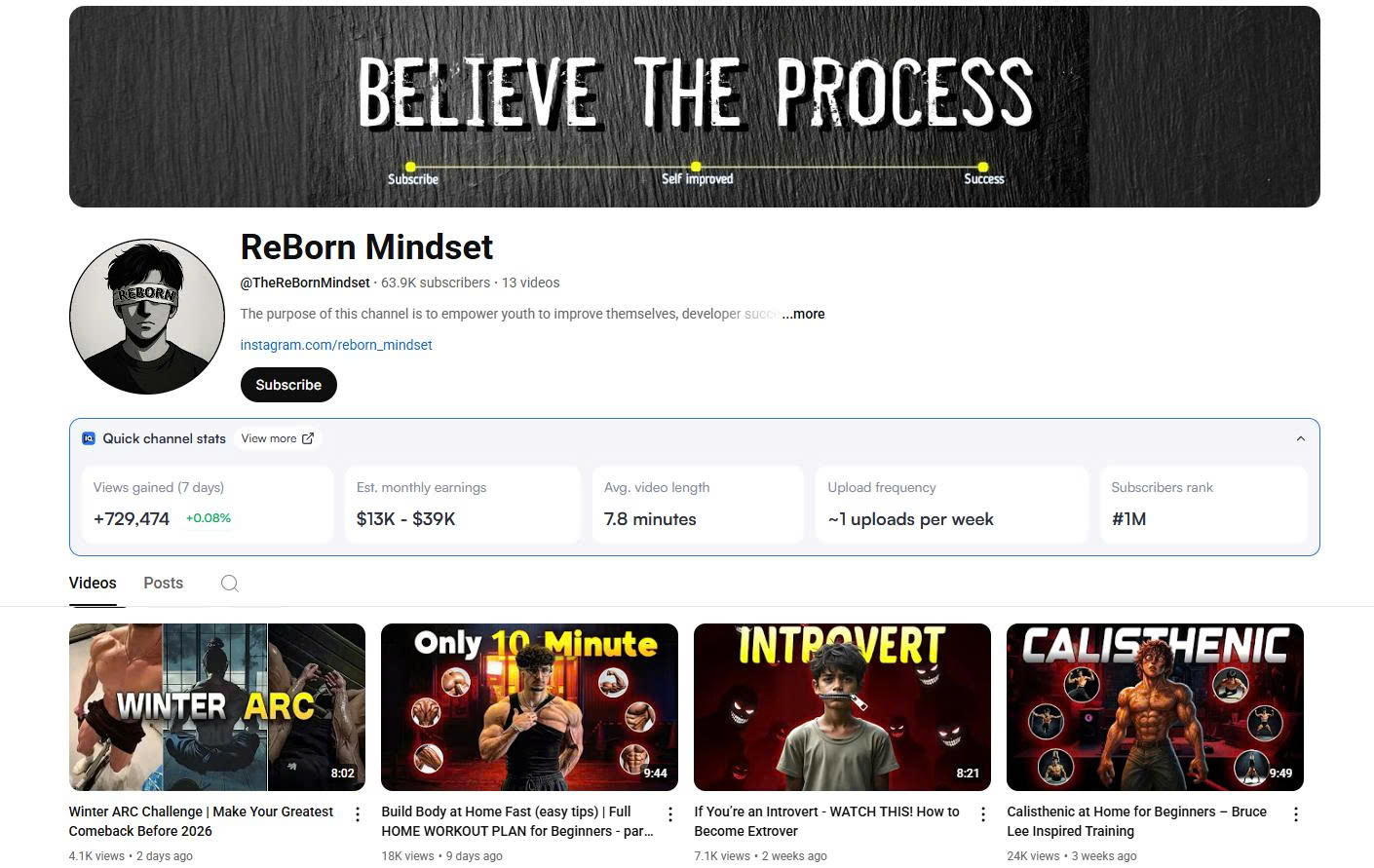The height and width of the screenshot is (868, 1374).
Task: Play the Winter ARC thumbnail video
Action: [217, 707]
